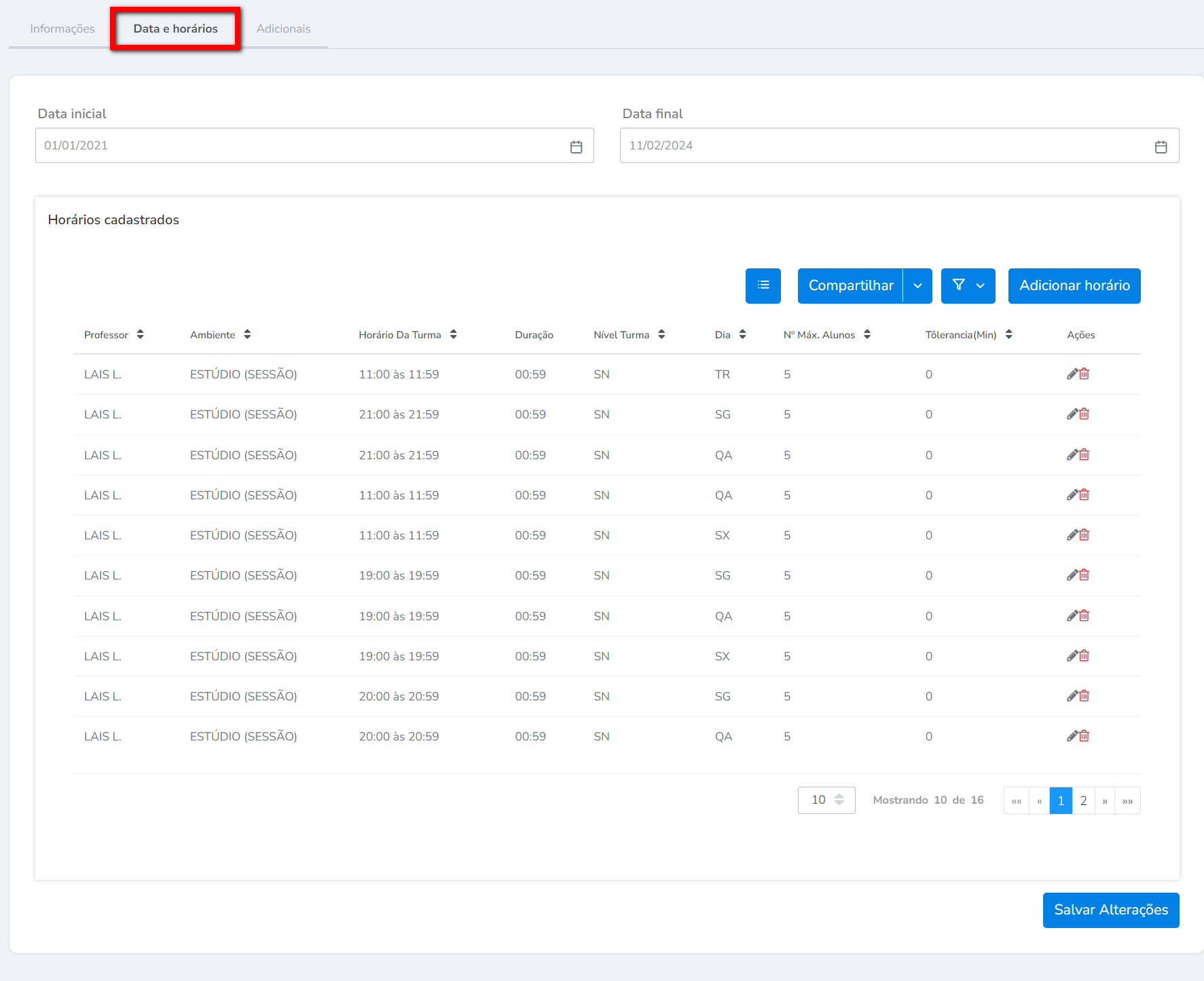Click trash icon for SX 19:00 row

coord(1084,656)
